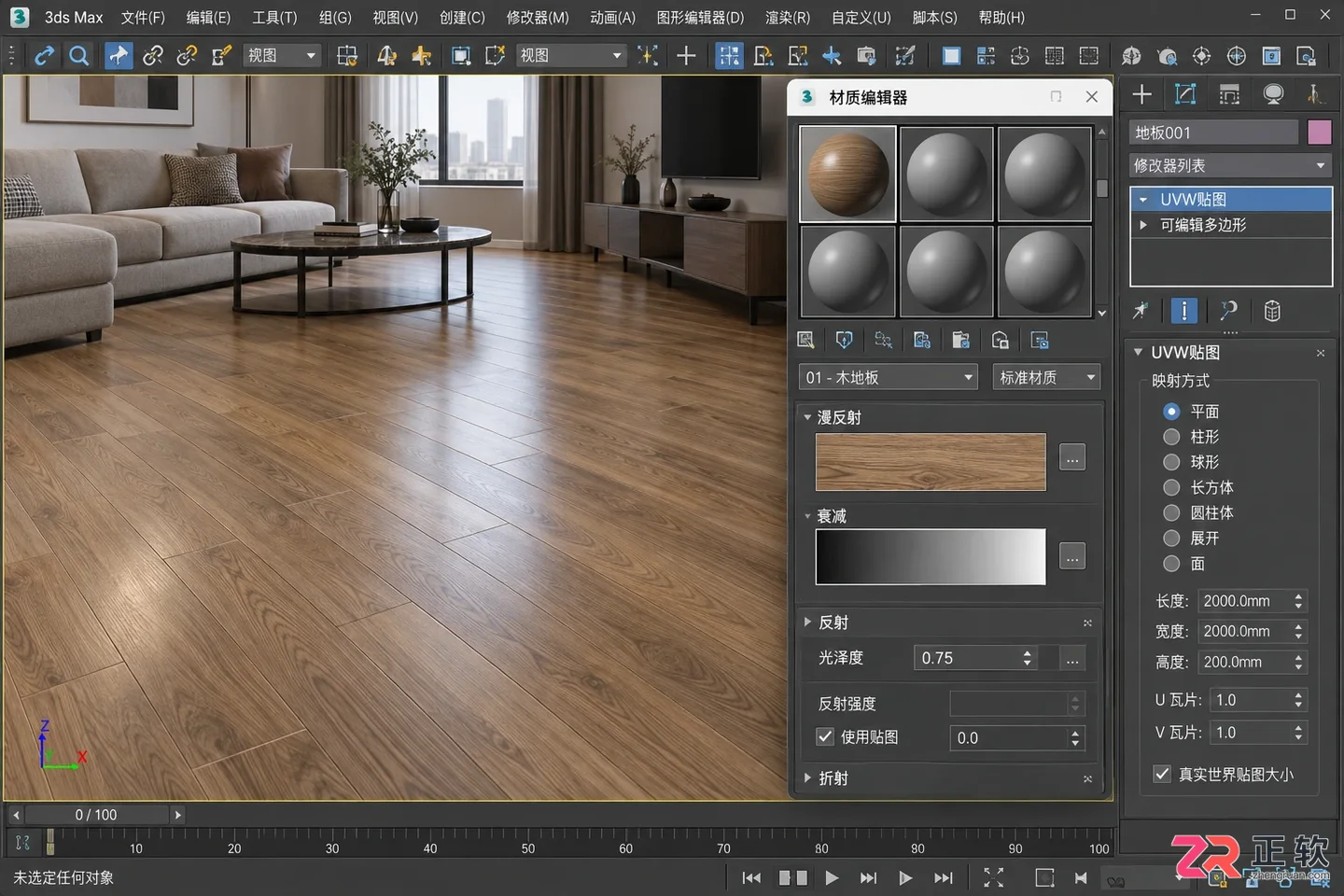The width and height of the screenshot is (1344, 896).
Task: Click the 地板001 object name field
Action: (x=1213, y=133)
